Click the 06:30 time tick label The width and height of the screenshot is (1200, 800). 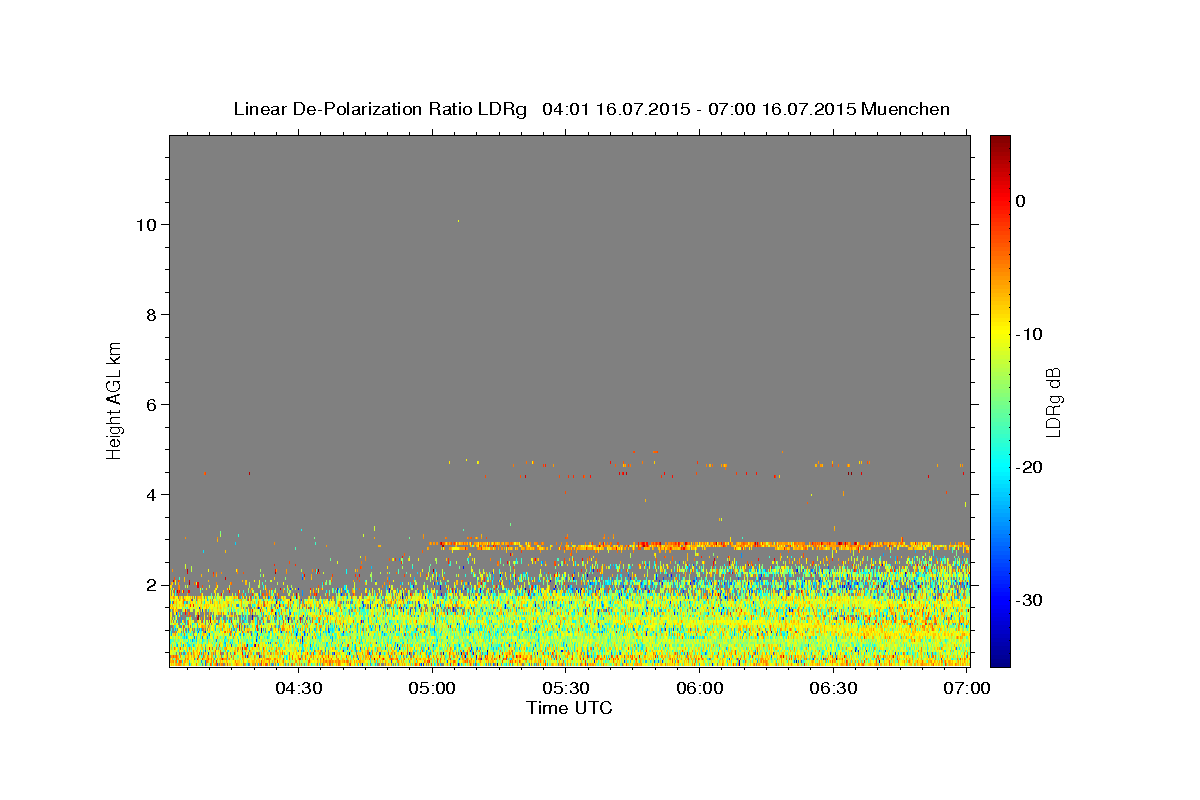point(834,688)
